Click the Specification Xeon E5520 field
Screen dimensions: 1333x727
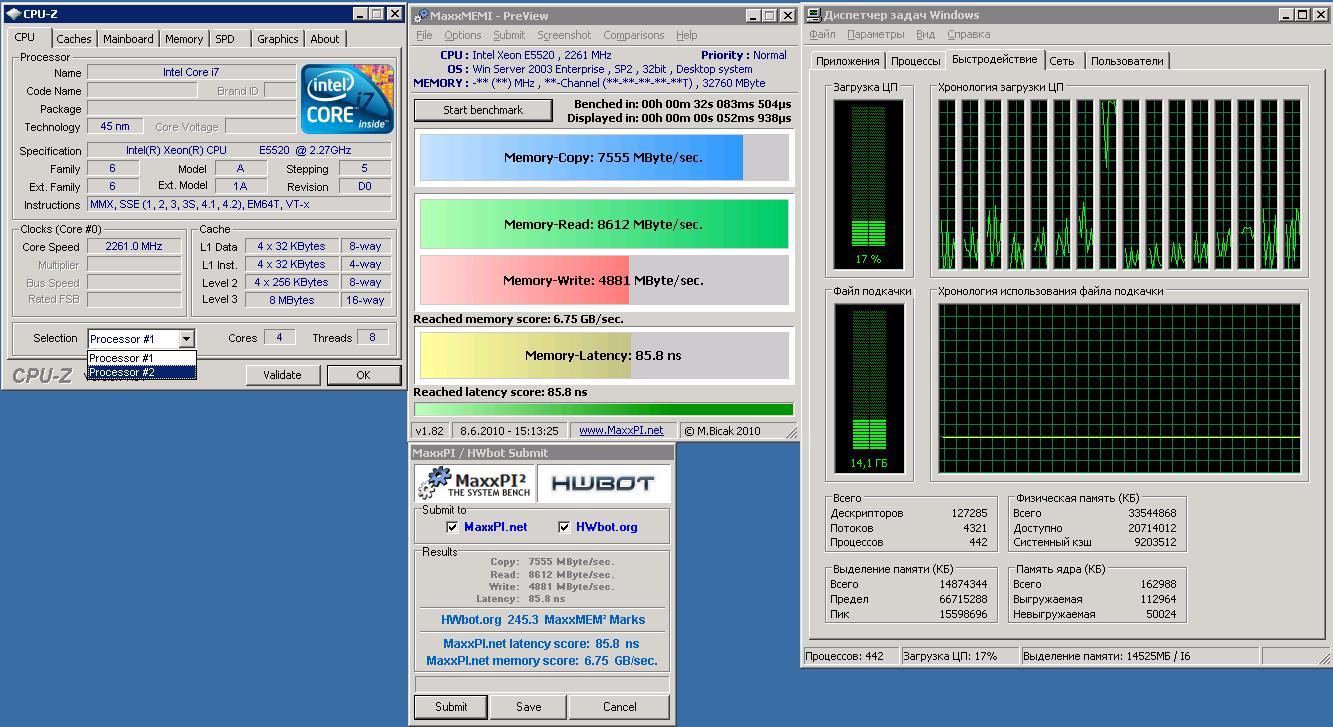tap(239, 151)
